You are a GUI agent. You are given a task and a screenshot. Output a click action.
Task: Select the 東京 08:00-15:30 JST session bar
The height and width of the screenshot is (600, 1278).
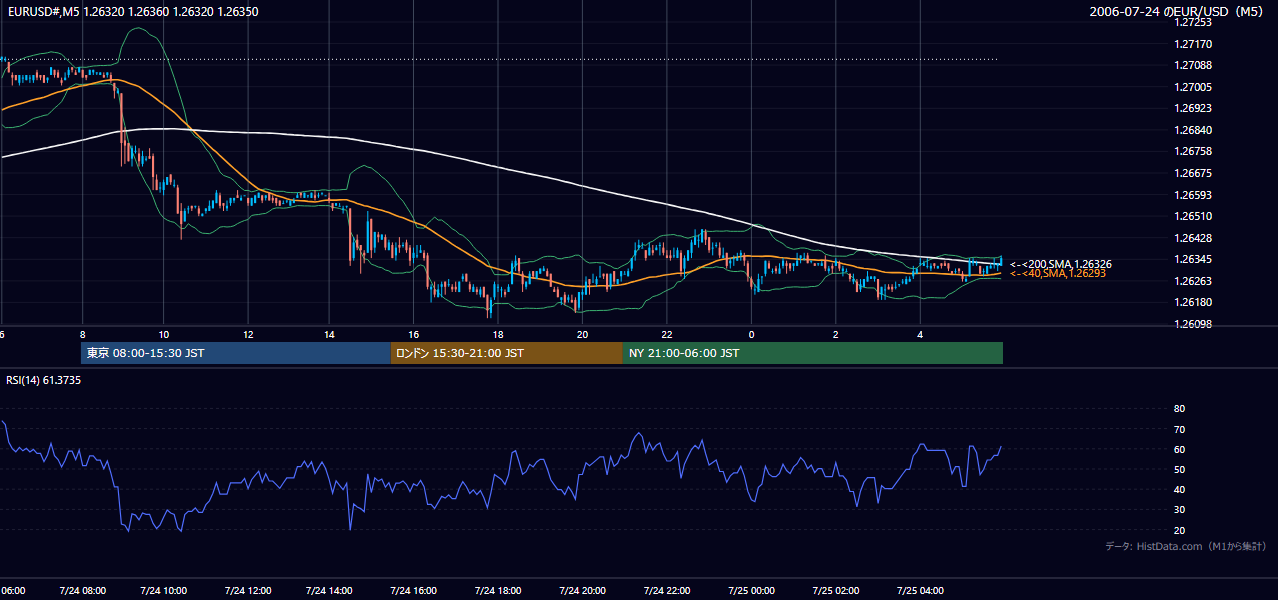(236, 353)
